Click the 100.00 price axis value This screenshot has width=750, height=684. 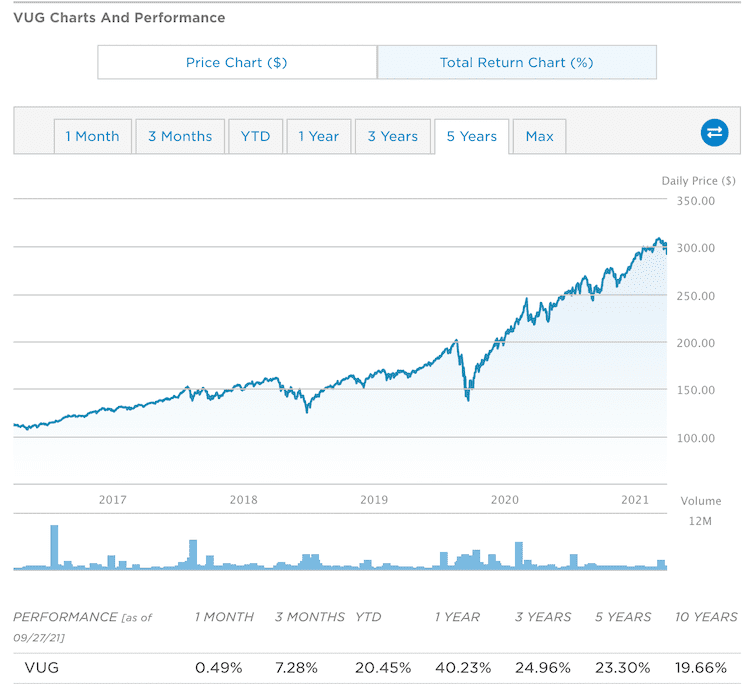tap(695, 438)
